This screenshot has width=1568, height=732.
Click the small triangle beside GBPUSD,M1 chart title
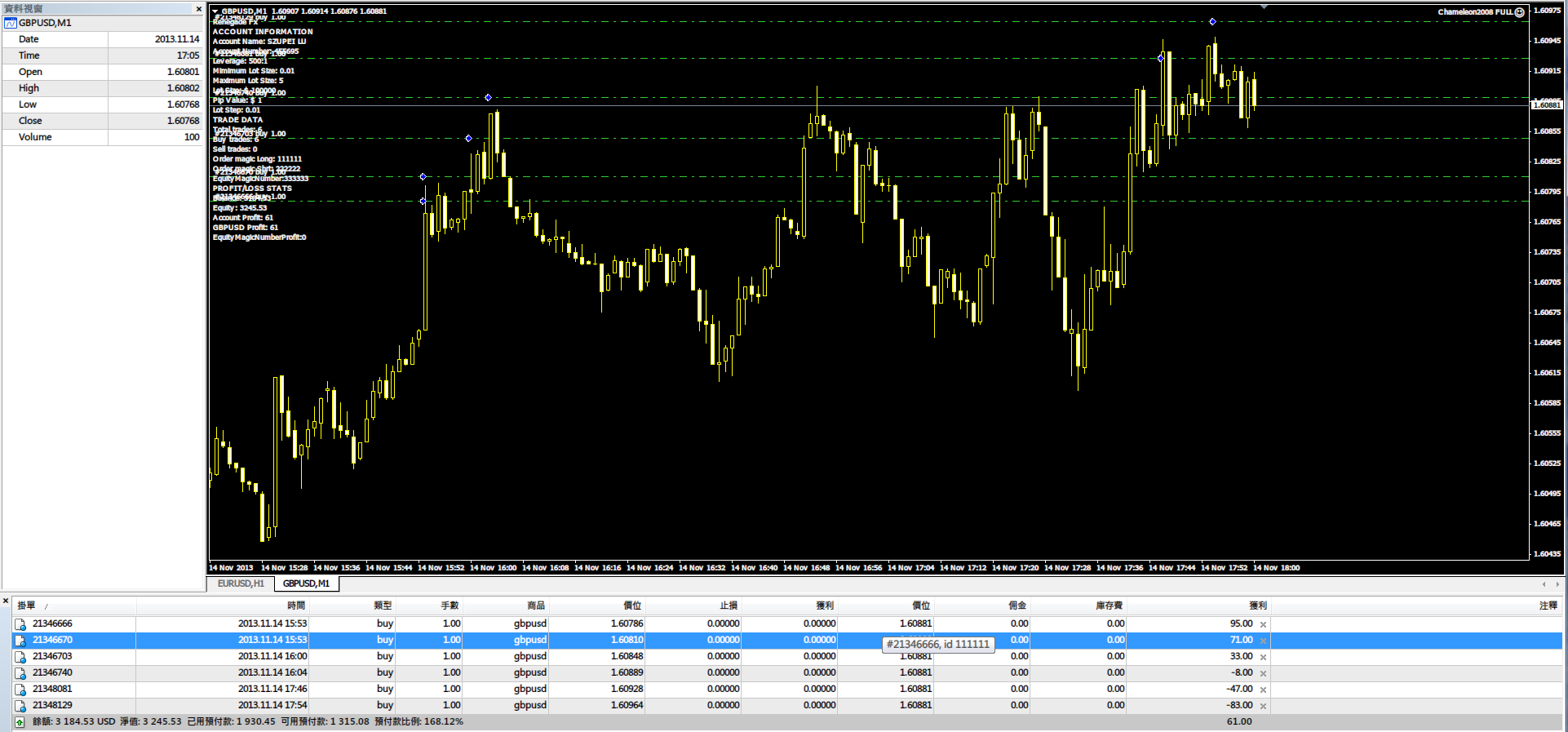215,11
